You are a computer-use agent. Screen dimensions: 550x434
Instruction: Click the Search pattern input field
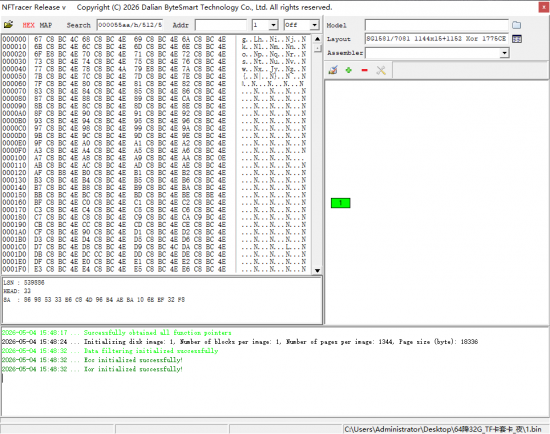point(130,25)
